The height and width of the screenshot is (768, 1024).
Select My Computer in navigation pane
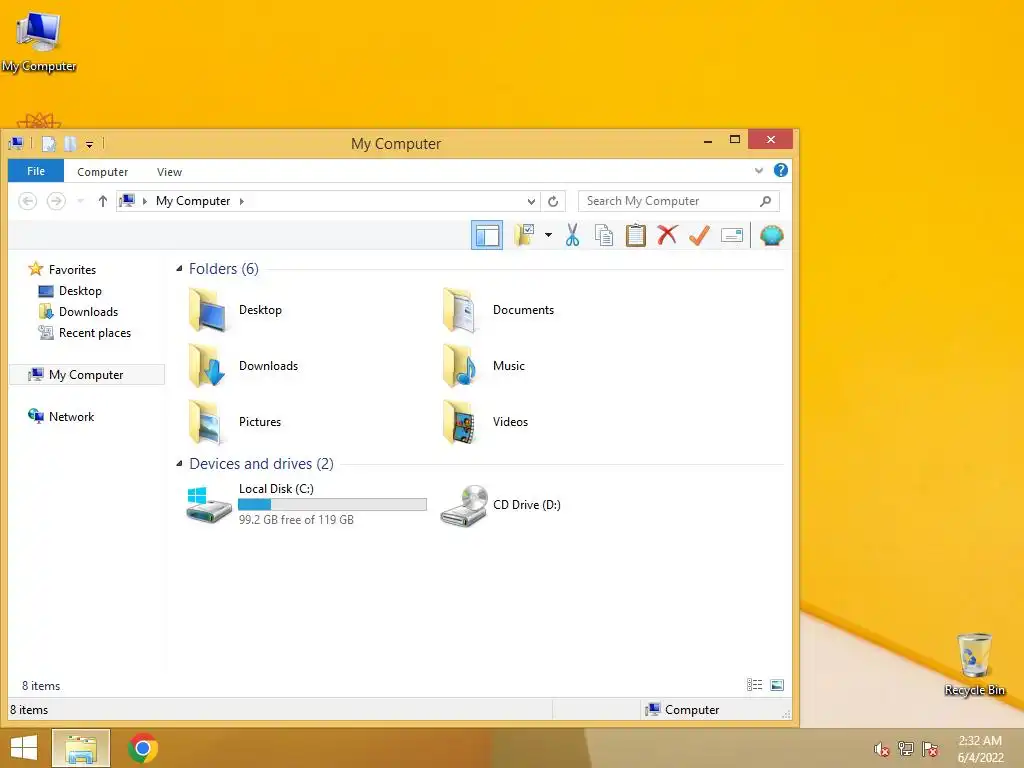[87, 375]
